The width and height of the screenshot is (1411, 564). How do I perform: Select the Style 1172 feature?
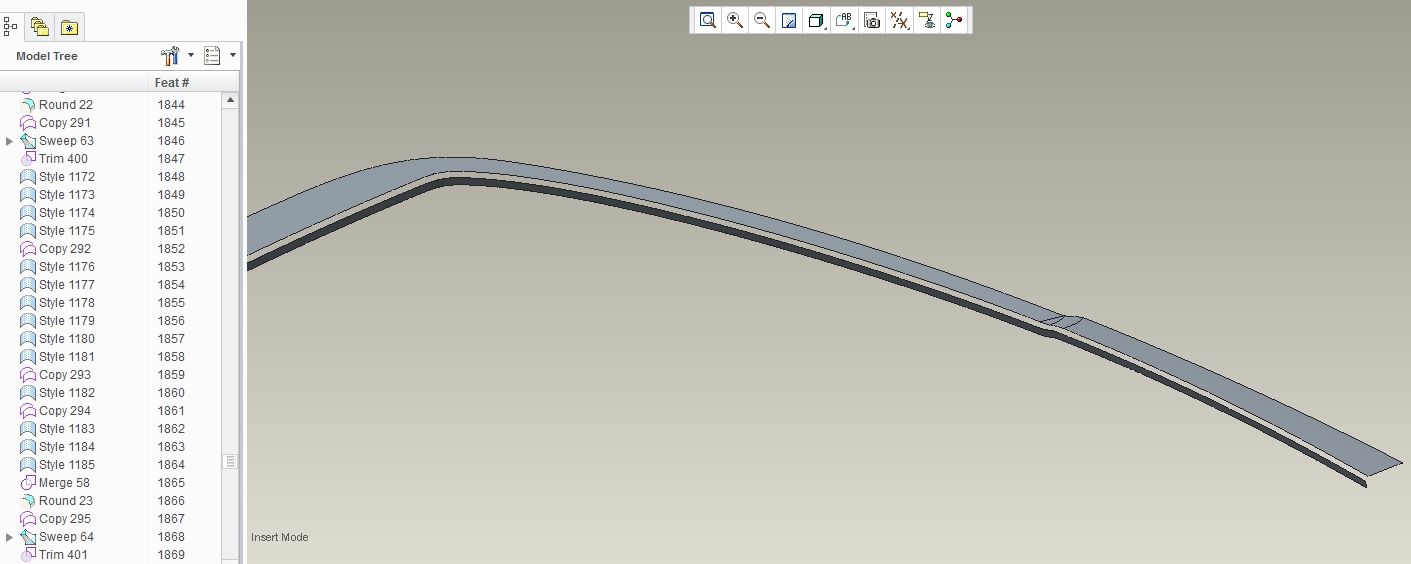(67, 177)
